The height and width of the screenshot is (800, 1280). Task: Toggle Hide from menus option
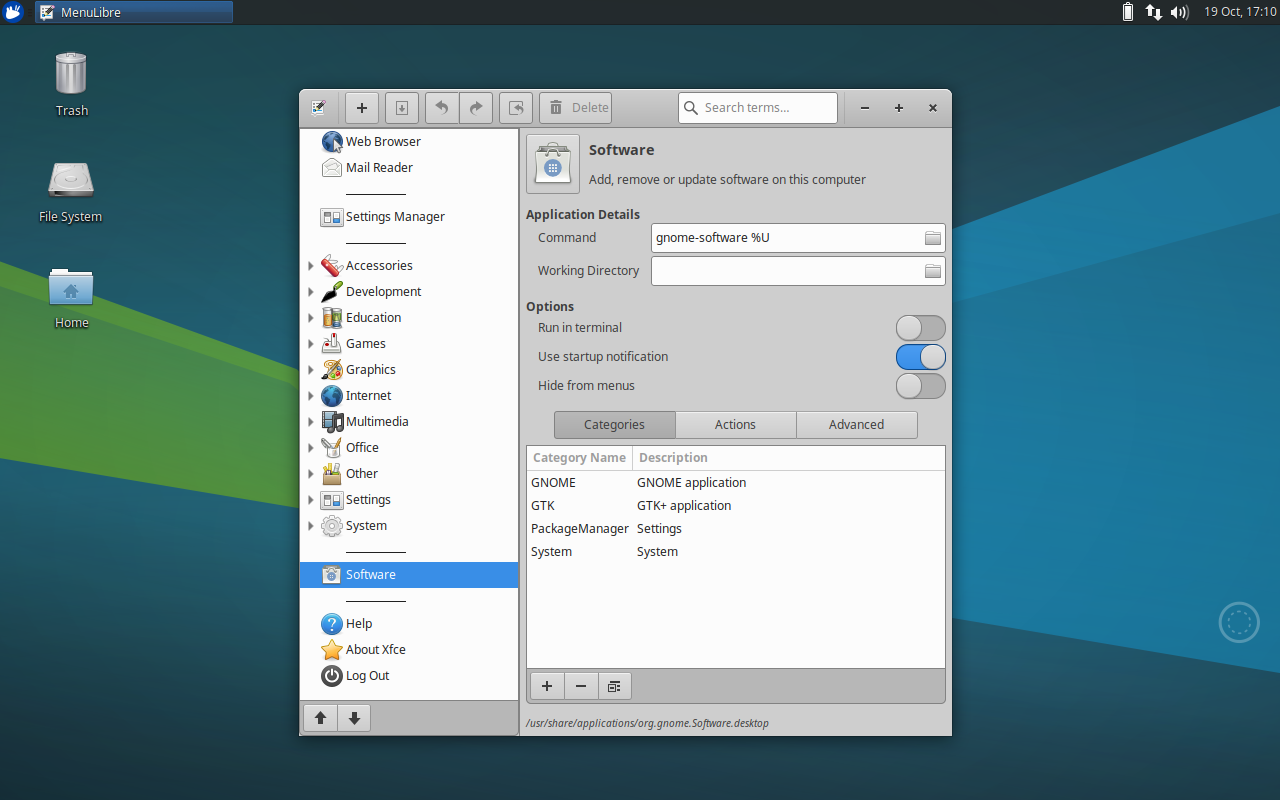[x=920, y=385]
